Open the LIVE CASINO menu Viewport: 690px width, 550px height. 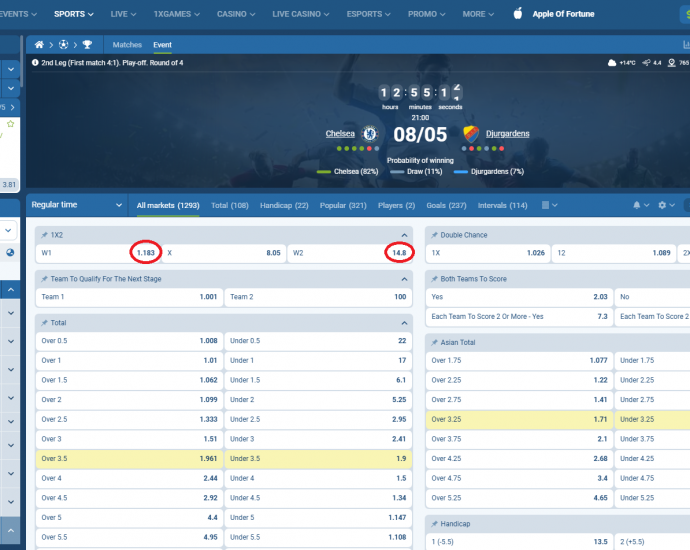coord(301,14)
